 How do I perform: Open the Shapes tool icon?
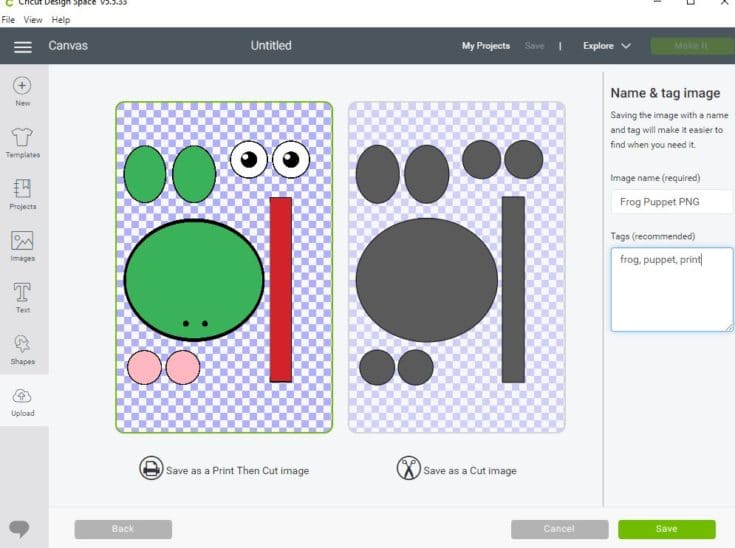[x=22, y=344]
